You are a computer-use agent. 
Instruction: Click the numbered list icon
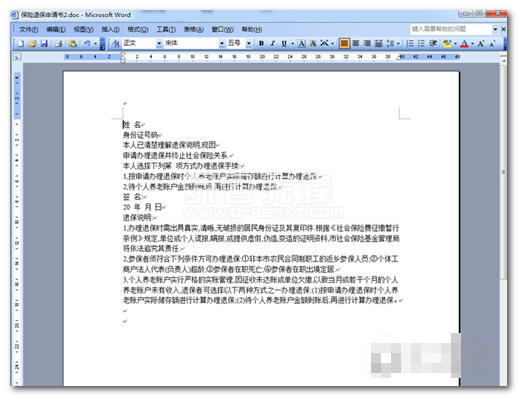[410, 43]
